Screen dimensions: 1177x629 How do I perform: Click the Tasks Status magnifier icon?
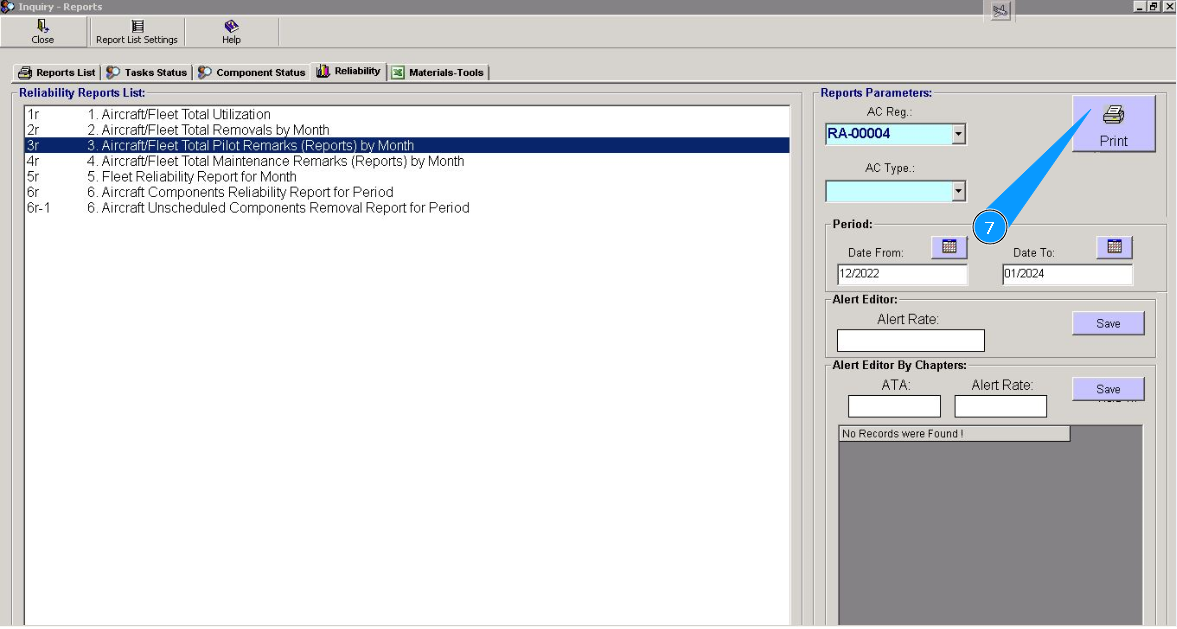click(113, 73)
